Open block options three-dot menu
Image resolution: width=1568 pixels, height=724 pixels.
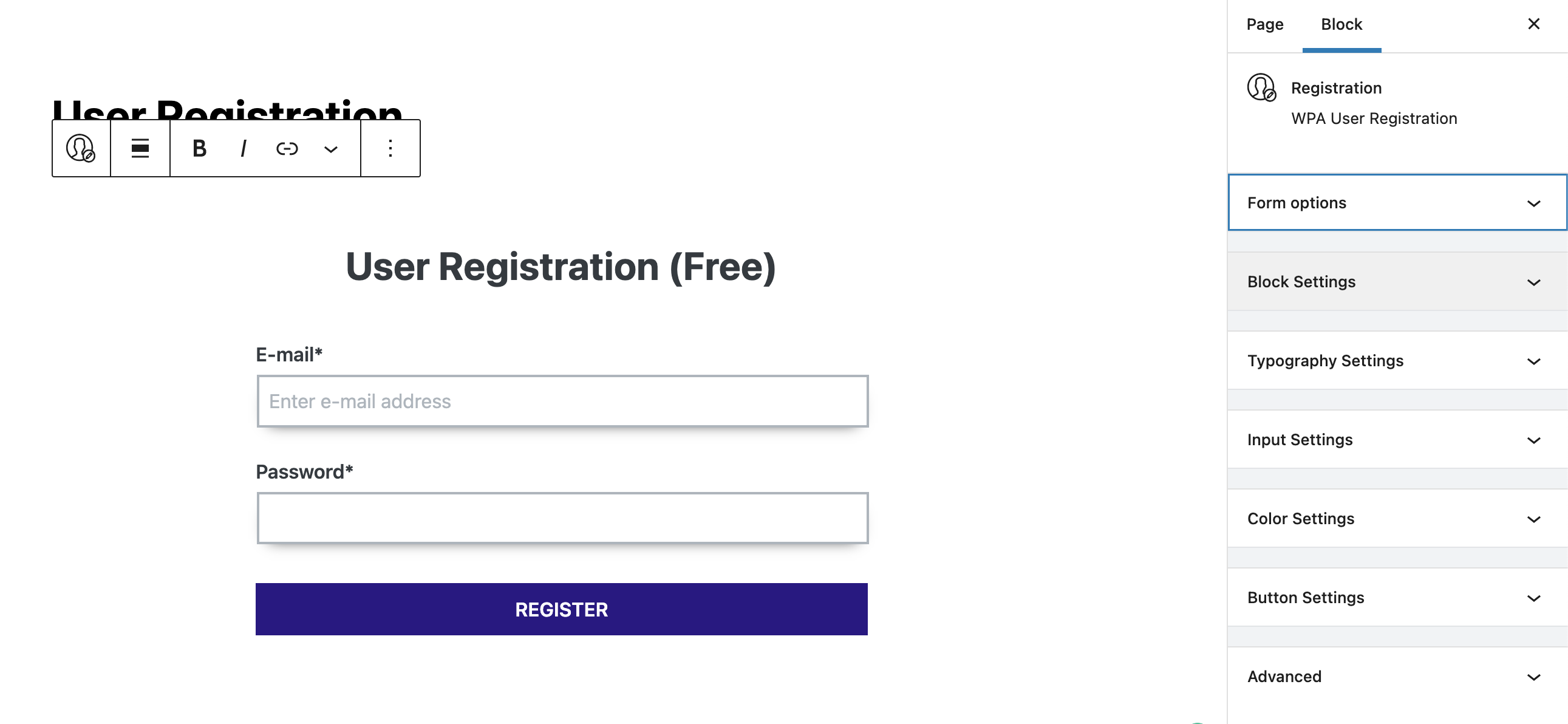tap(390, 148)
